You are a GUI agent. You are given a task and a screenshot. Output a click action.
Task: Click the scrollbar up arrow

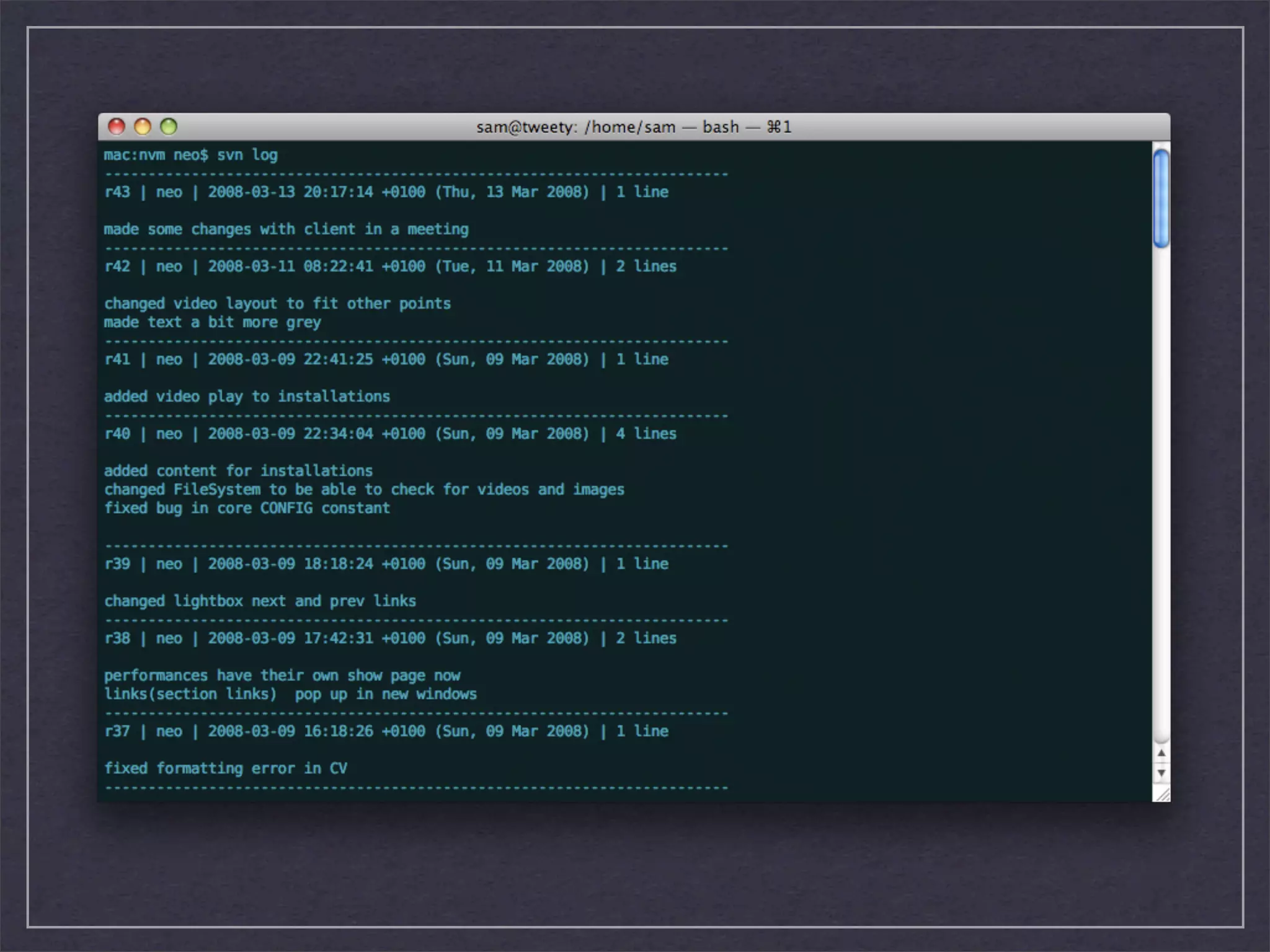(1161, 753)
